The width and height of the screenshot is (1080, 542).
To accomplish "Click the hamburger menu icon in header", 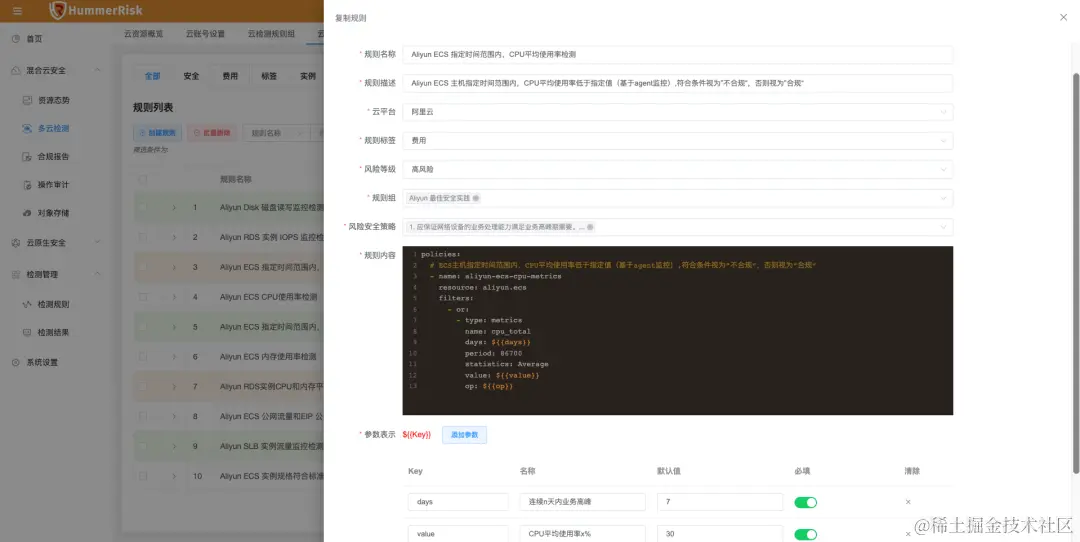I will [17, 11].
